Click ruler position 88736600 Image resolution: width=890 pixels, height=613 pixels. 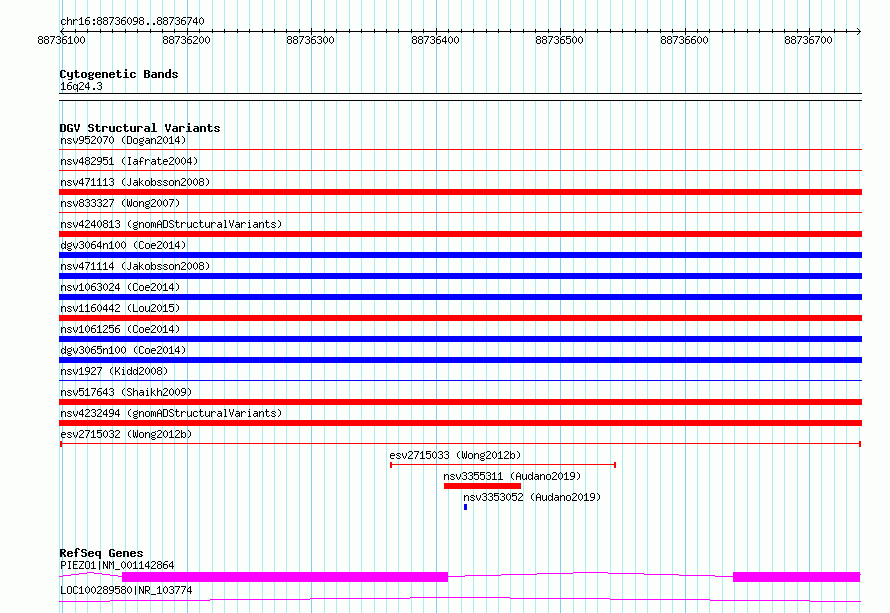pos(685,40)
